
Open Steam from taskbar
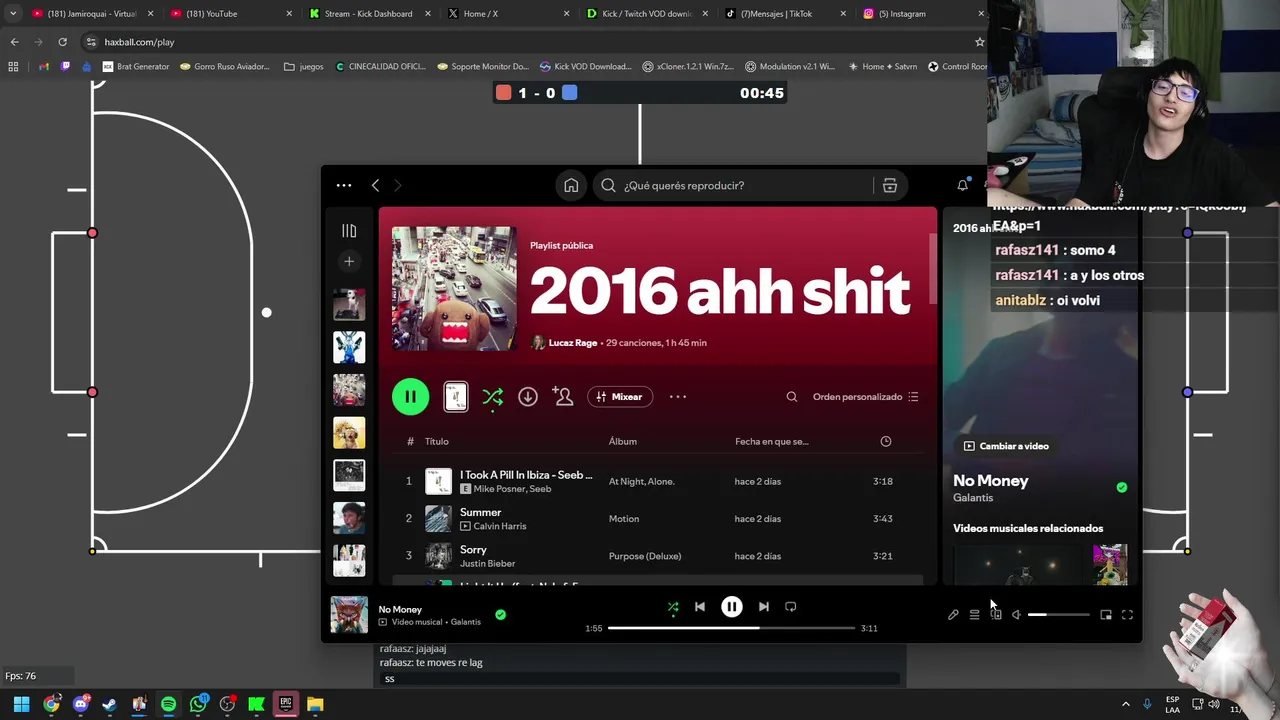point(109,704)
